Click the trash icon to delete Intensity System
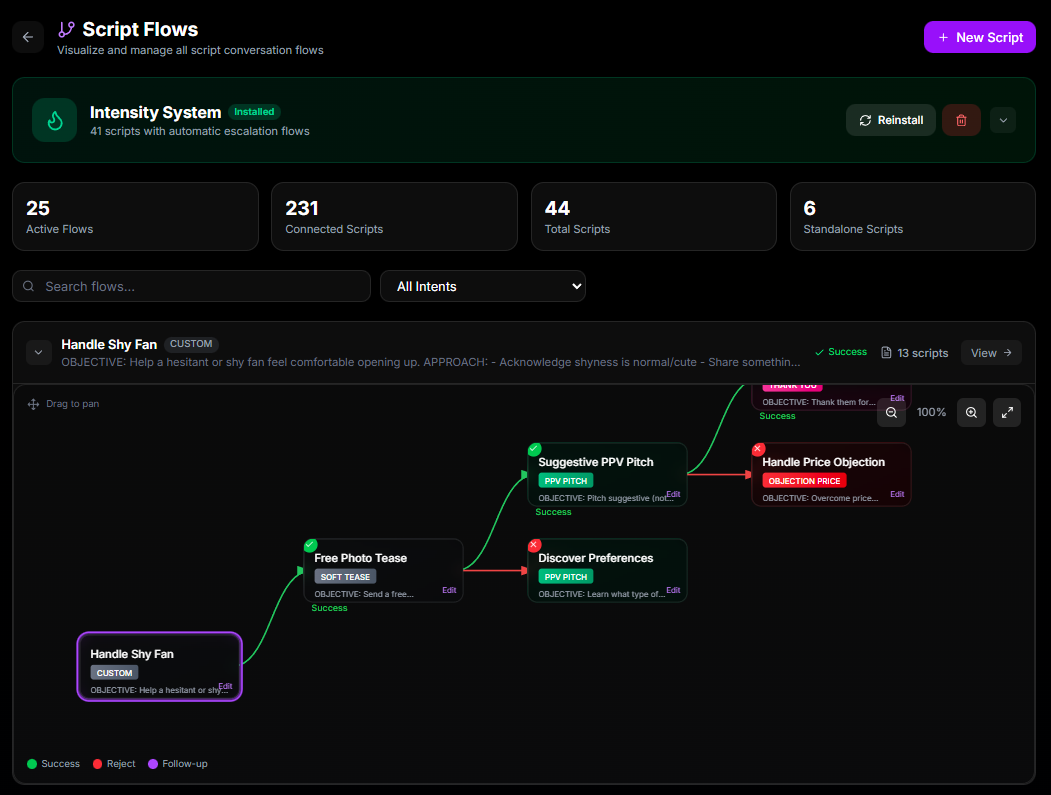The image size is (1051, 795). [x=961, y=120]
